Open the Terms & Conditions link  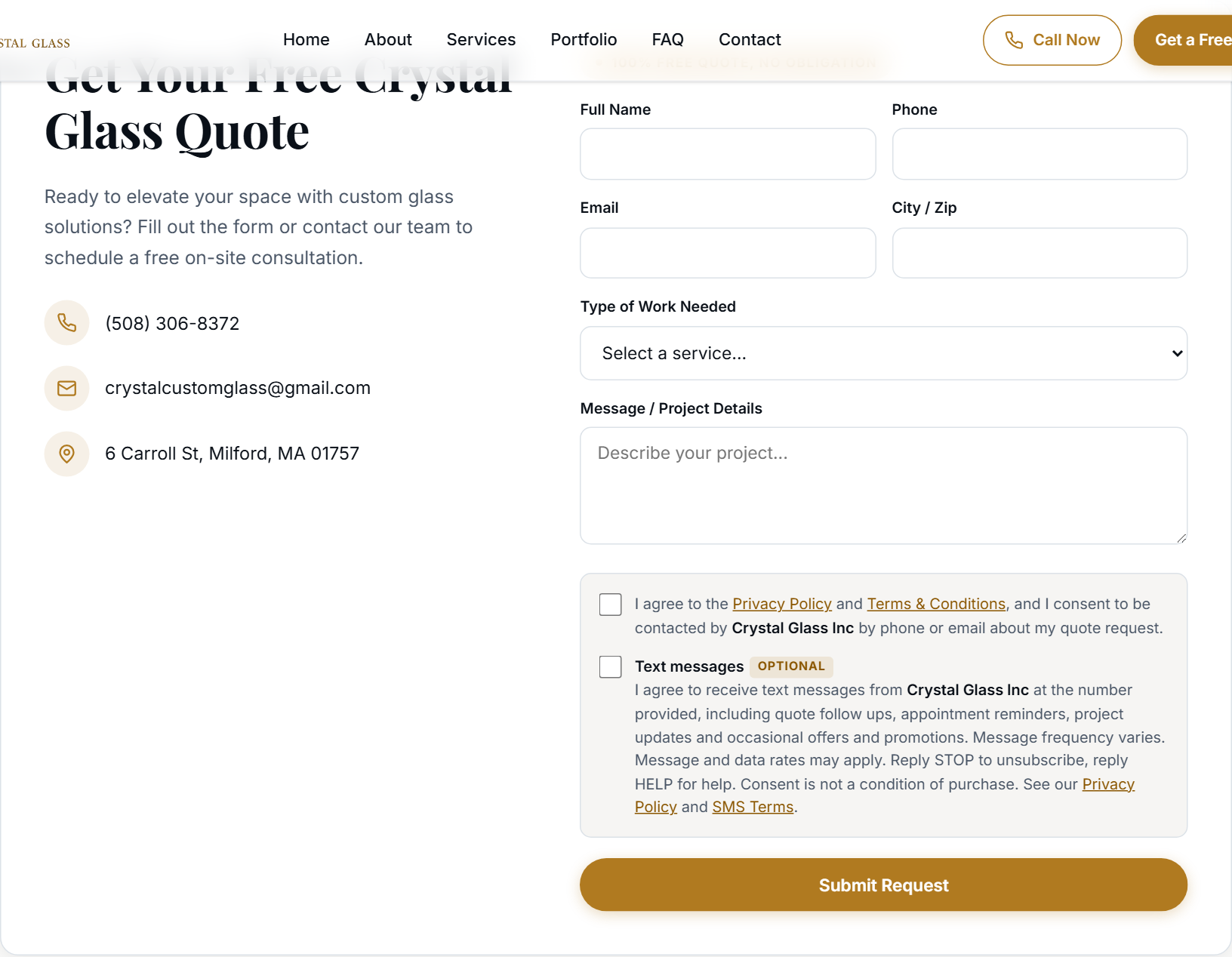tap(936, 604)
